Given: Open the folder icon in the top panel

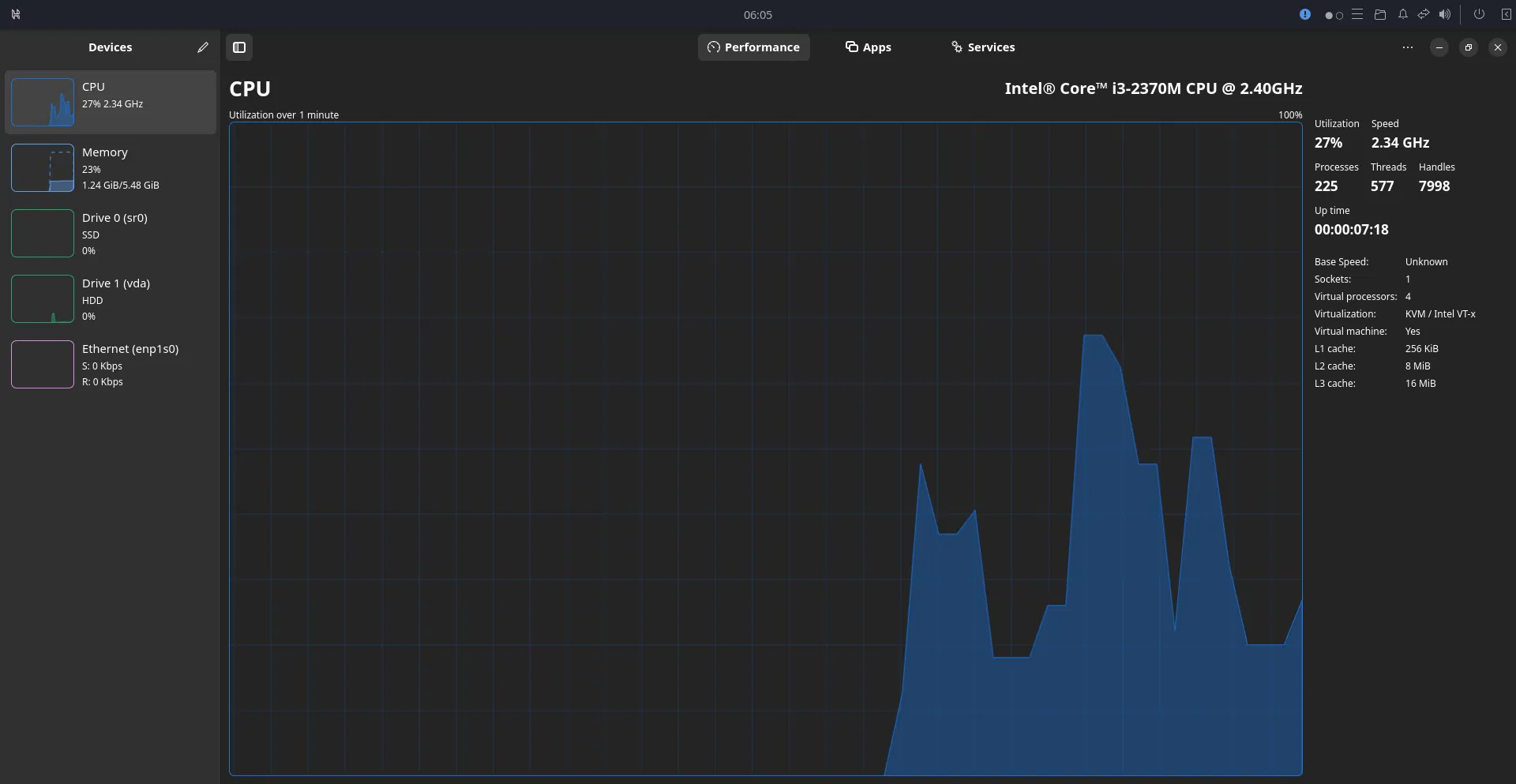Looking at the screenshot, I should coord(1380,14).
